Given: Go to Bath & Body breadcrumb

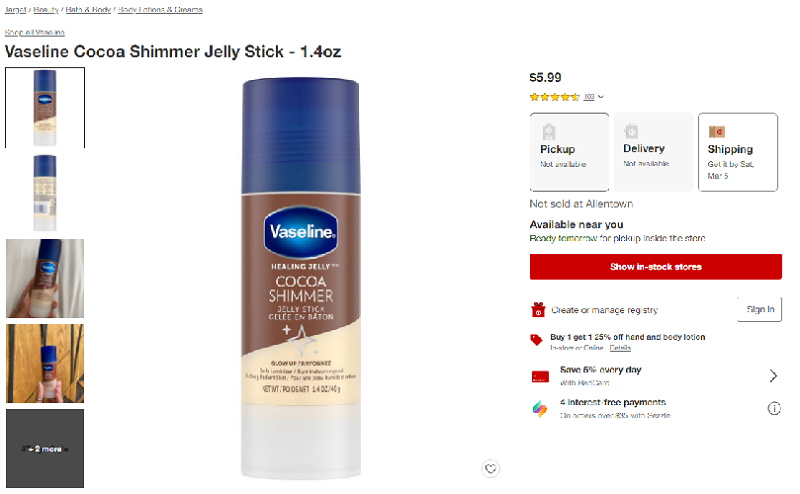Looking at the screenshot, I should (x=88, y=10).
